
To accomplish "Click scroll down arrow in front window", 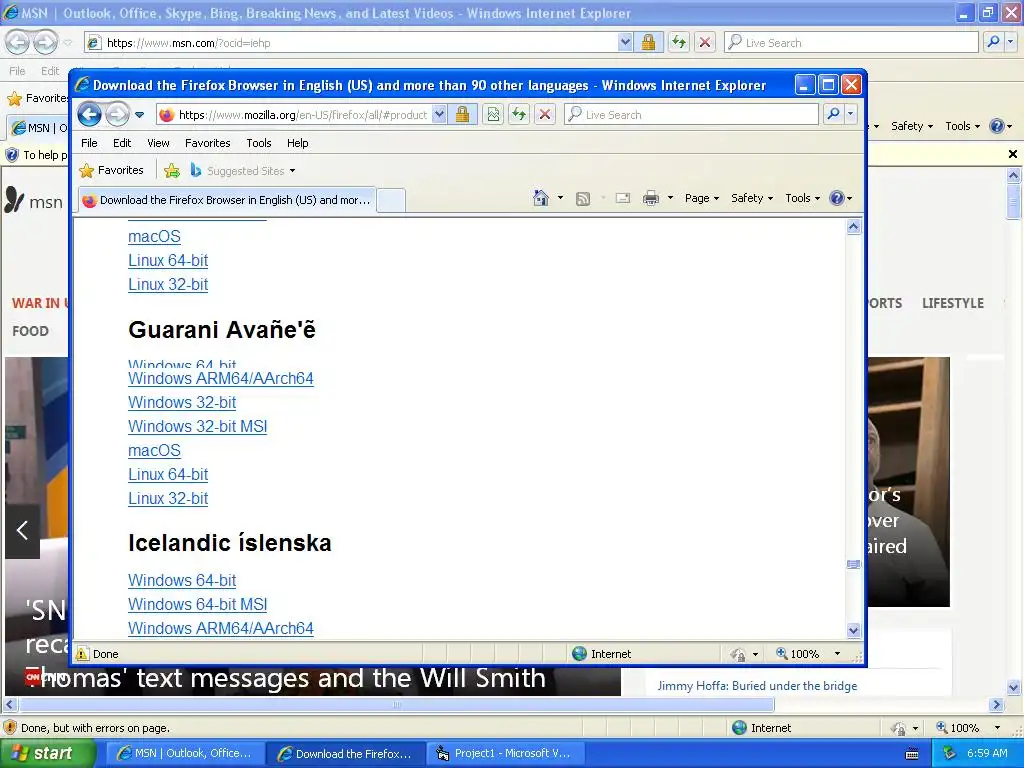I will tap(854, 631).
